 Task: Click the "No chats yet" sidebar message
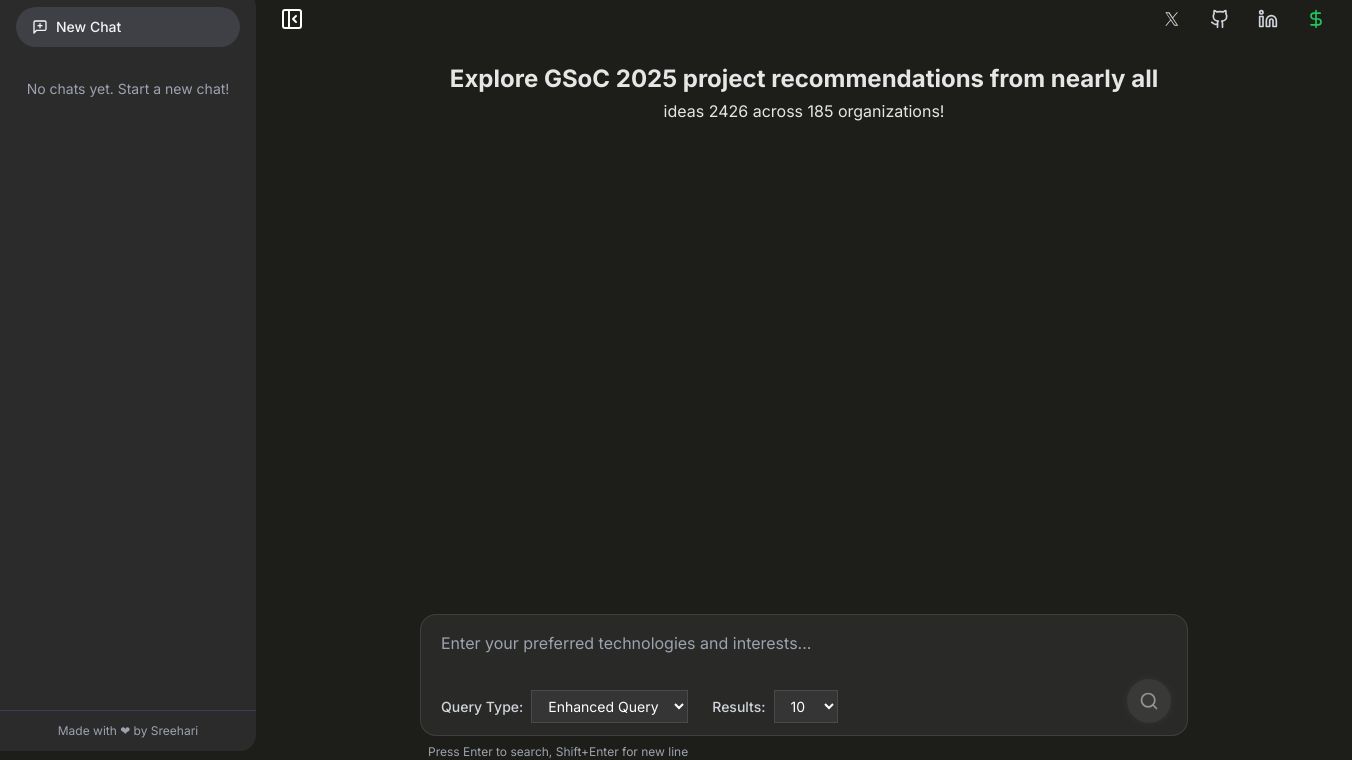pyautogui.click(x=128, y=89)
